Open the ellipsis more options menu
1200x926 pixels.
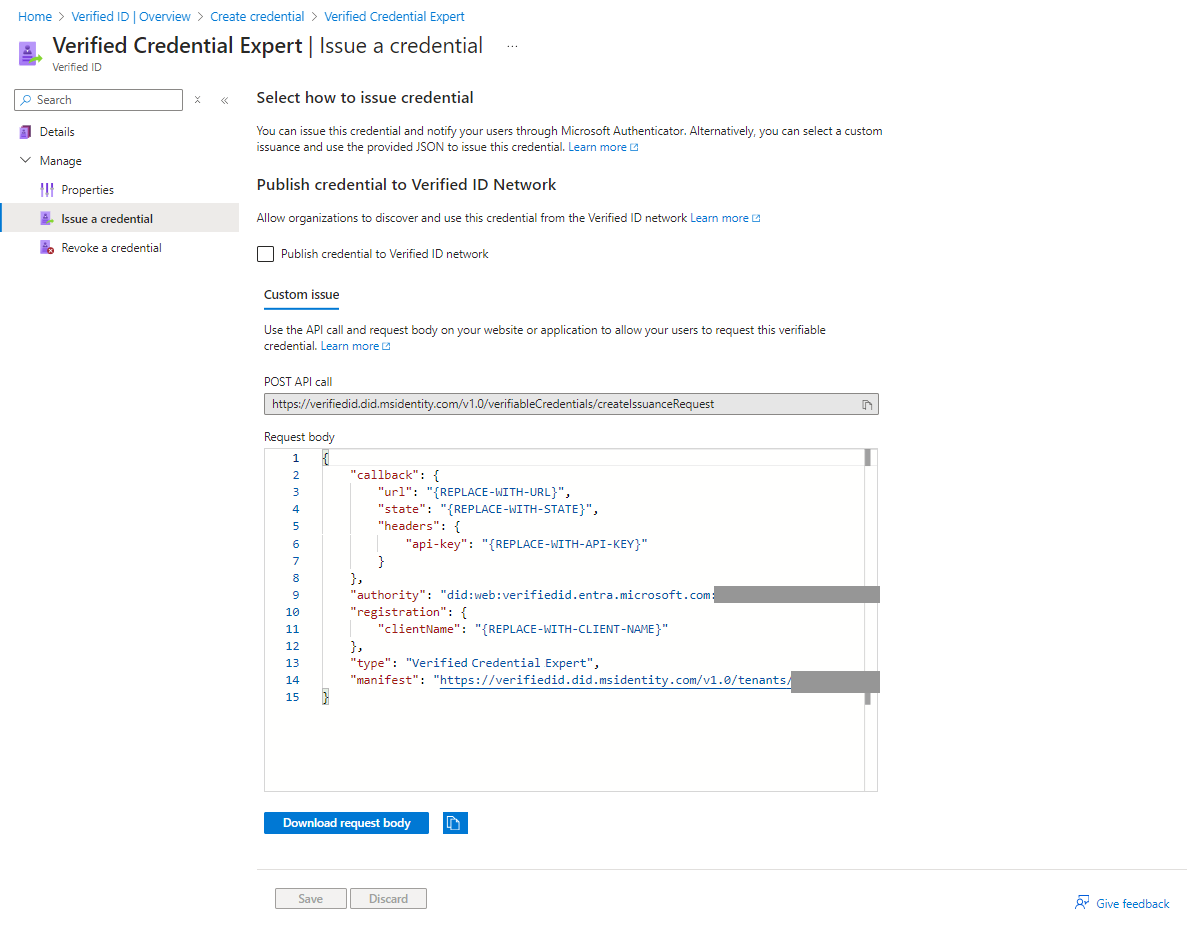point(512,46)
